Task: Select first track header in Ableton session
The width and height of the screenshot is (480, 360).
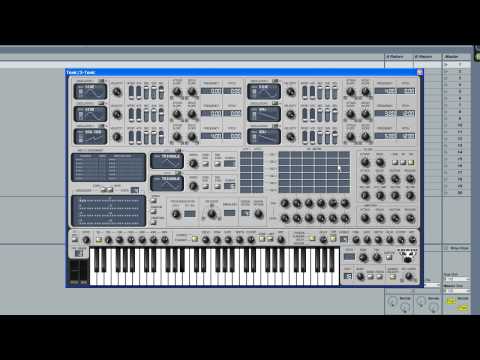Action: pos(399,57)
